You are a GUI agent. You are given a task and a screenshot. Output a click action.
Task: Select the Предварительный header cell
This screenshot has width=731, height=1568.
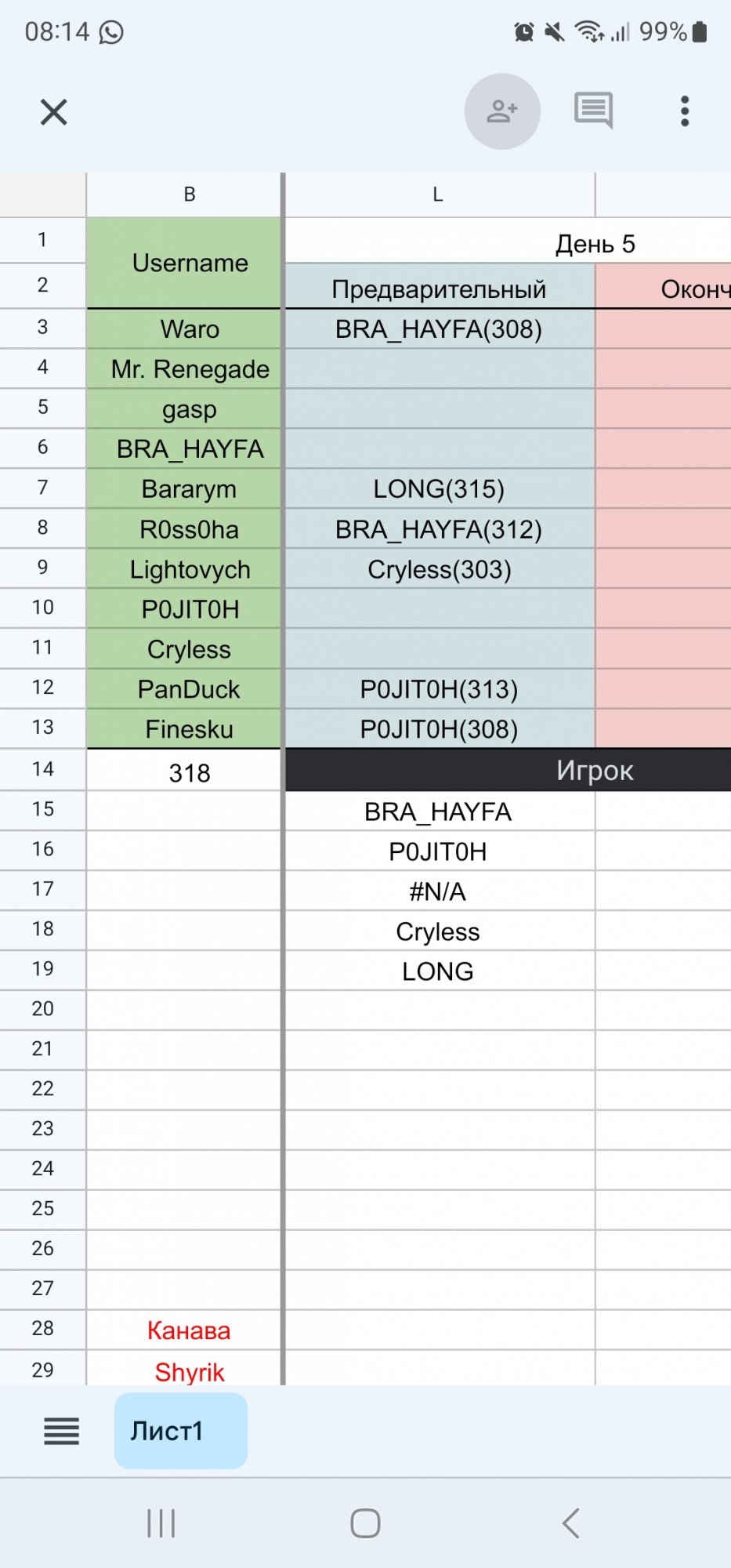(x=439, y=289)
